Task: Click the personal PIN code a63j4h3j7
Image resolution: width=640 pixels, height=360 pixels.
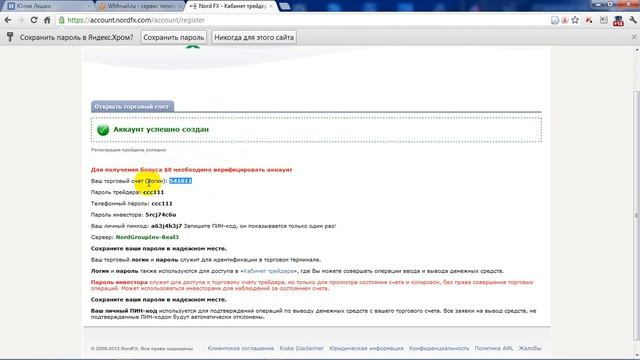Action: pyautogui.click(x=167, y=226)
